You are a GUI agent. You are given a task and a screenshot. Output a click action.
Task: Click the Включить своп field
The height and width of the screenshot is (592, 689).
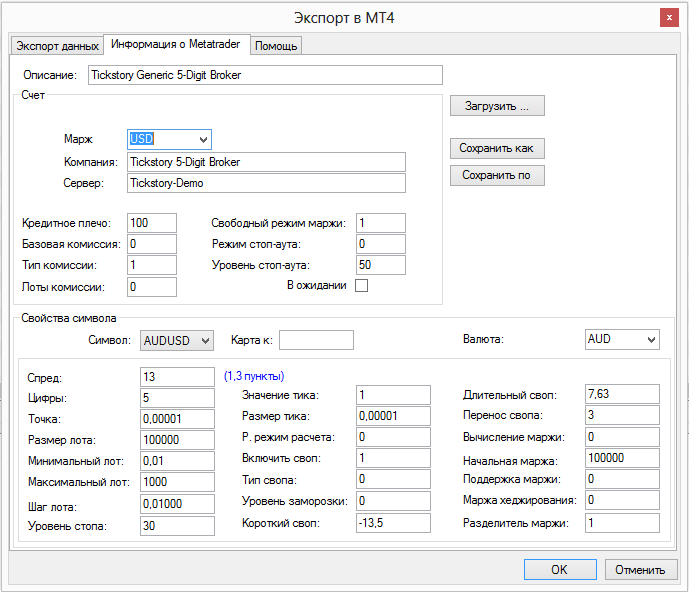393,458
